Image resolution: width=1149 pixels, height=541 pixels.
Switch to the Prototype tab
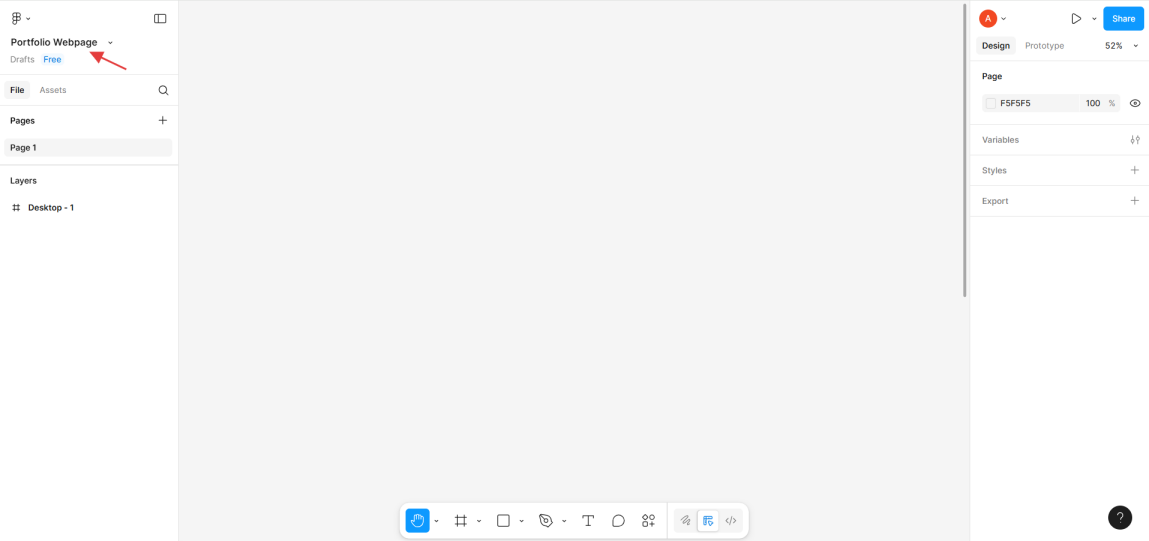point(1044,46)
